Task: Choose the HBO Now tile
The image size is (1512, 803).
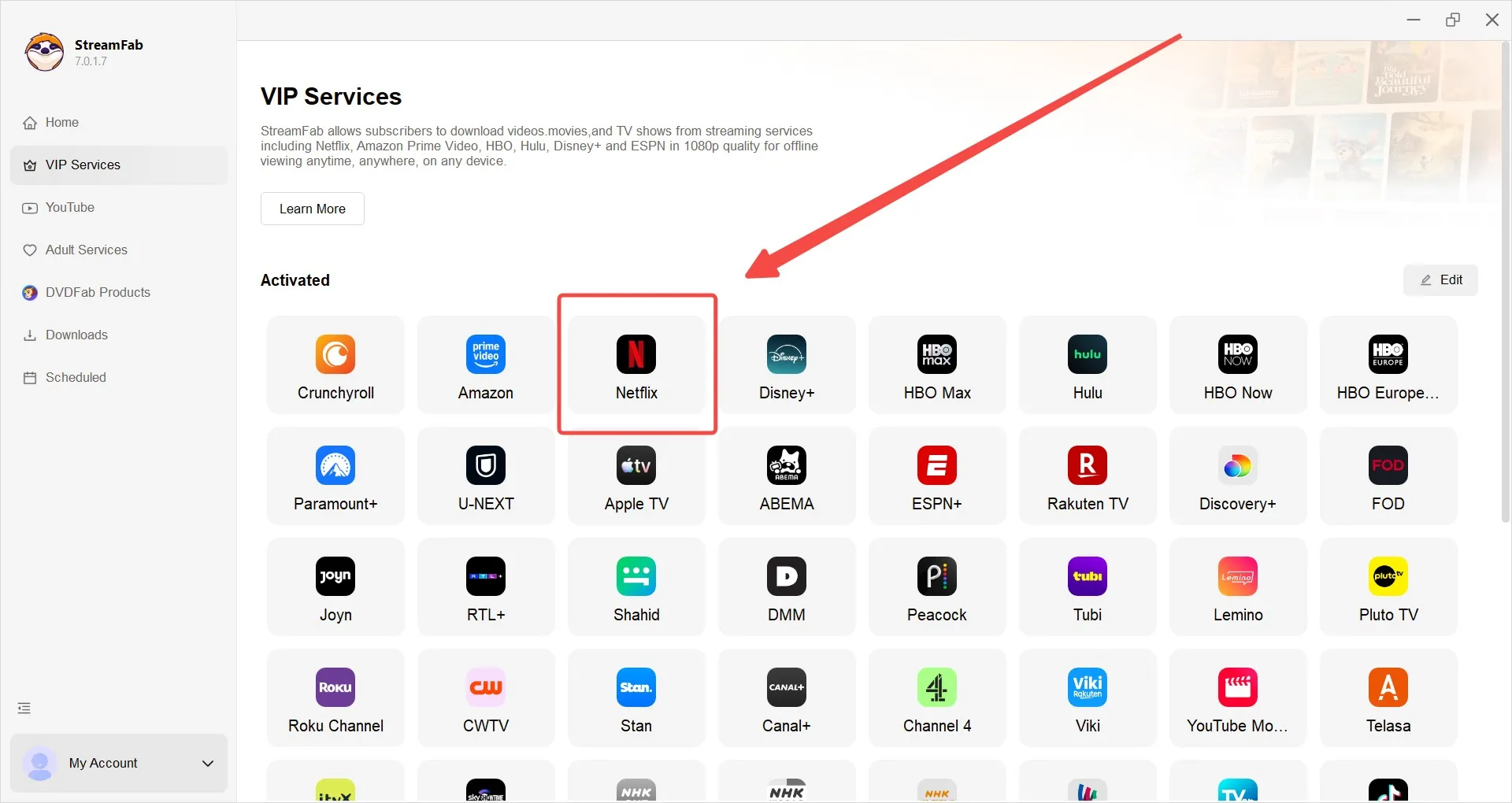Action: [1238, 365]
